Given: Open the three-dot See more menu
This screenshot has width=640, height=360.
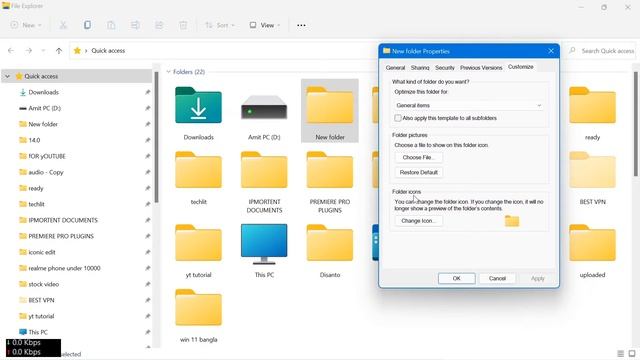Looking at the screenshot, I should click(x=301, y=25).
